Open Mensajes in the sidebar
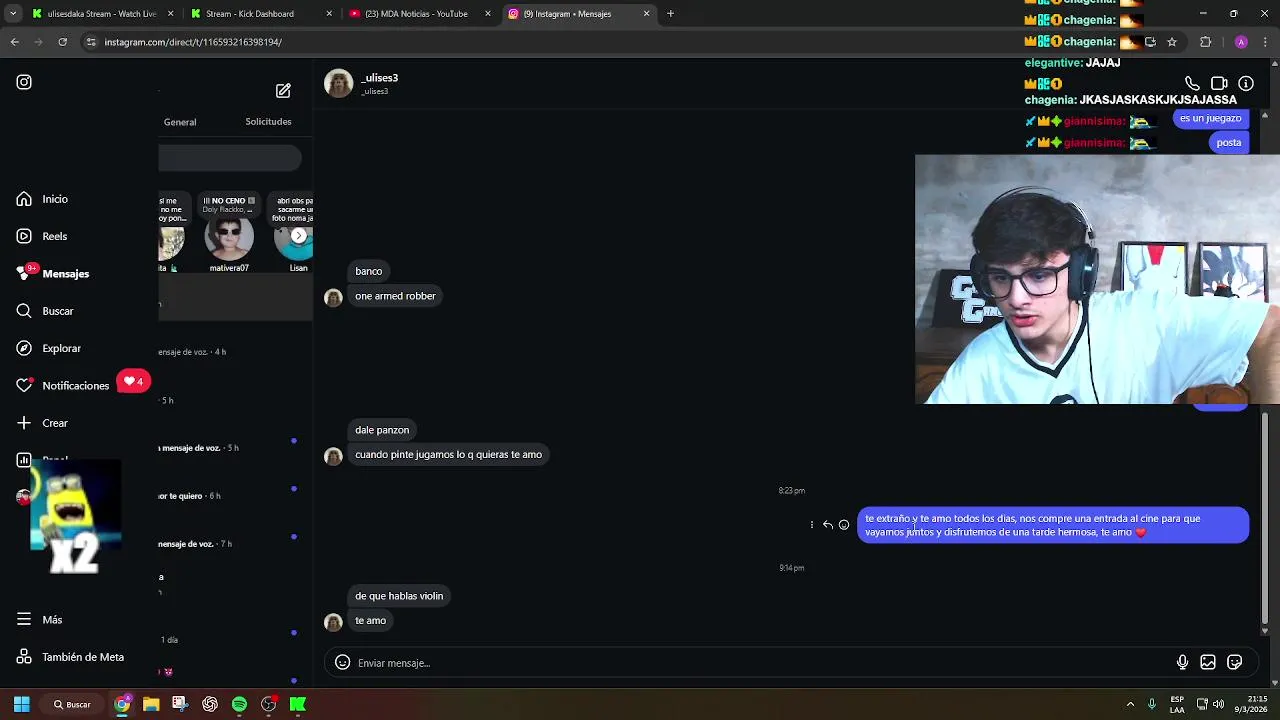1280x720 pixels. click(x=54, y=273)
